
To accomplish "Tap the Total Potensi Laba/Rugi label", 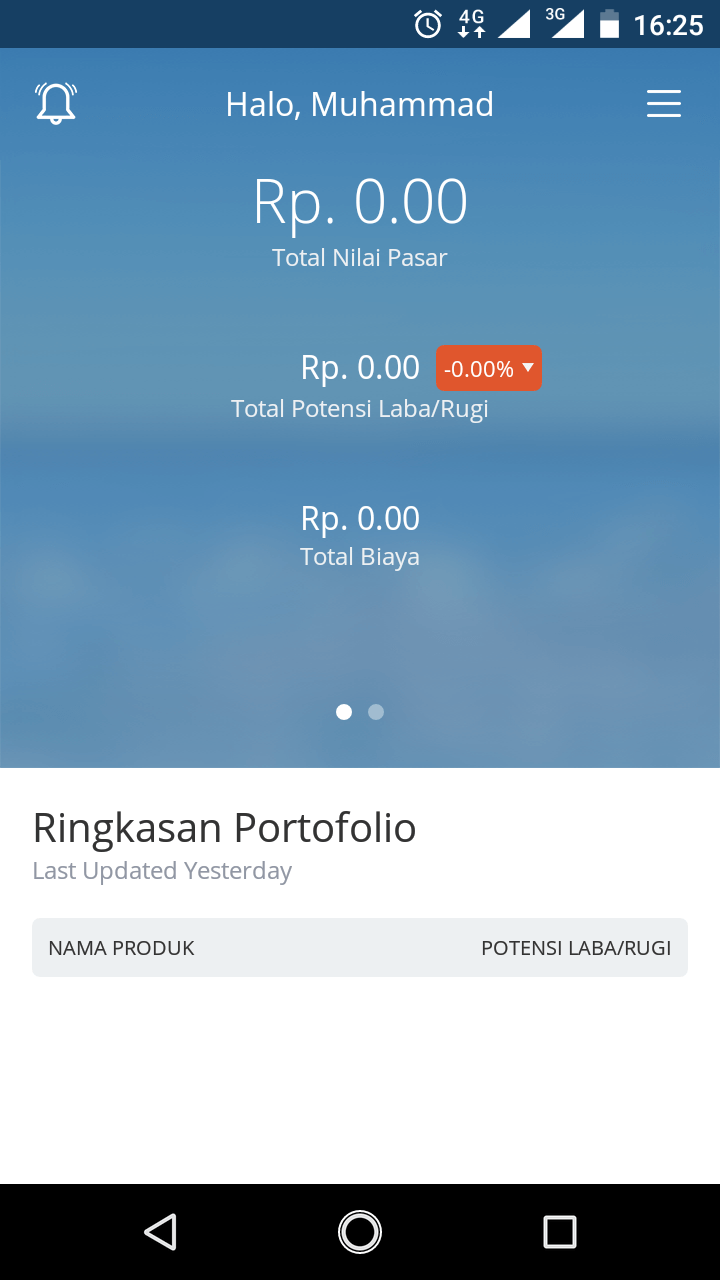I will click(x=360, y=409).
